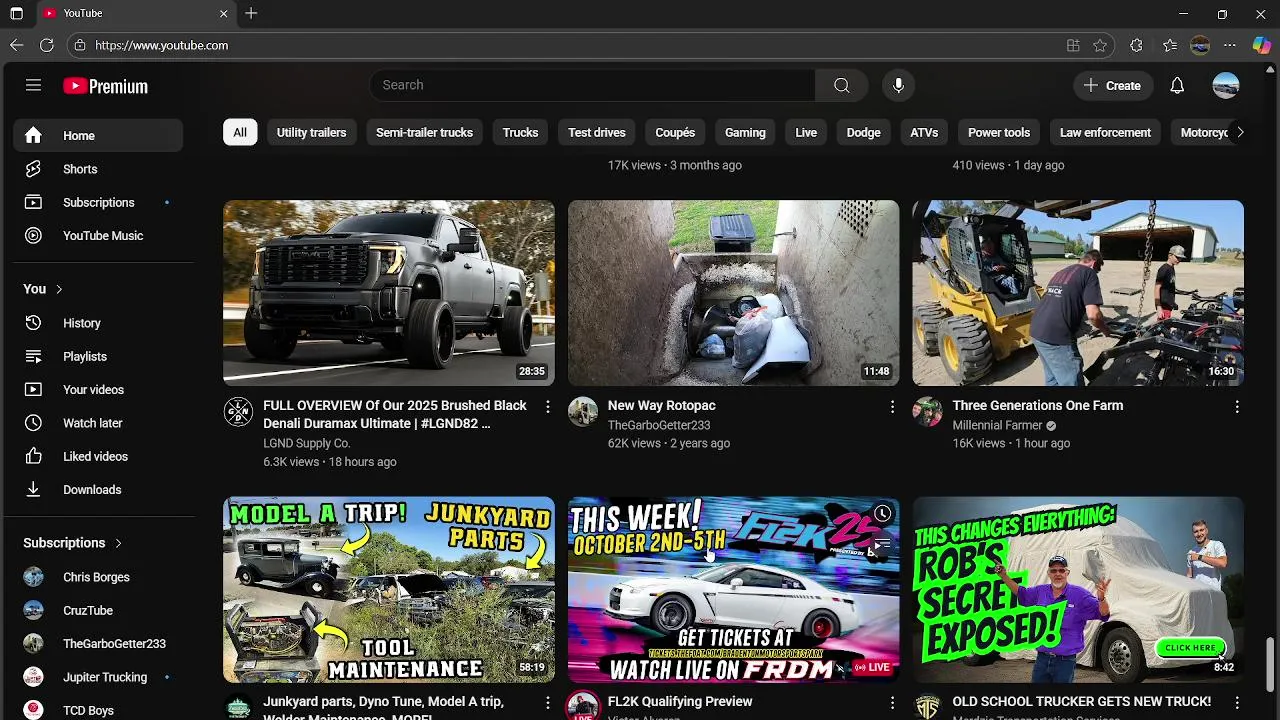Open options for Old School Trucker video
1280x720 pixels.
1237,703
